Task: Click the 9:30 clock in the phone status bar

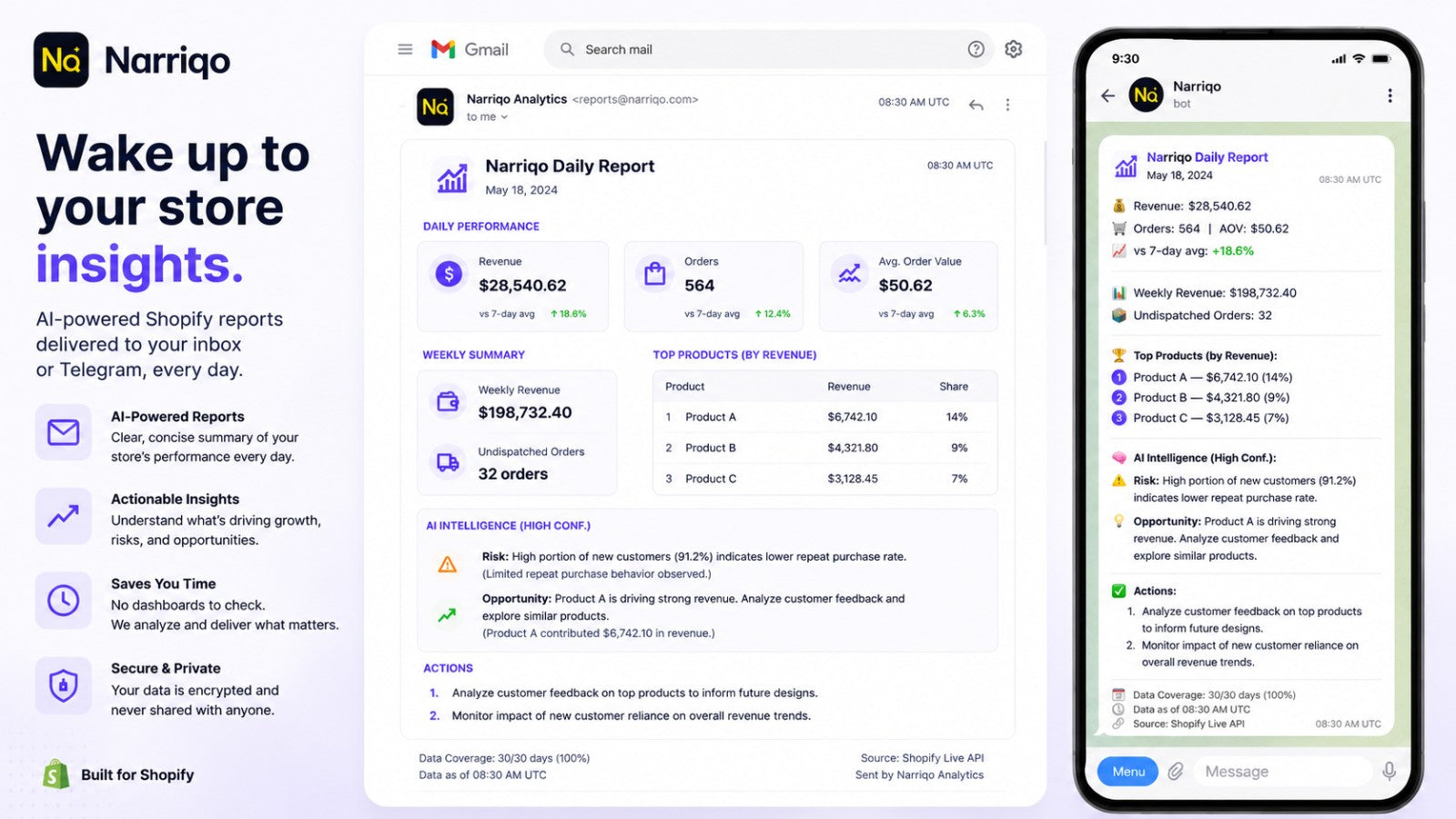Action: (x=1125, y=58)
